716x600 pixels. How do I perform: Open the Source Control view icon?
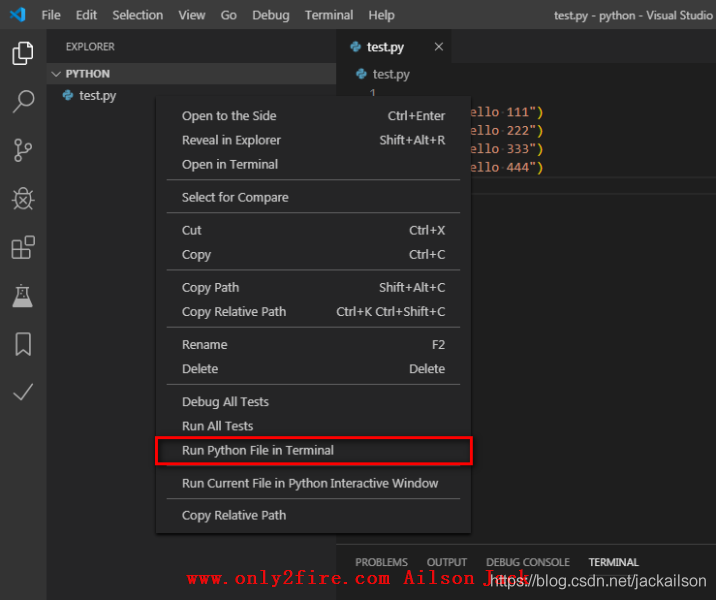(x=23, y=150)
